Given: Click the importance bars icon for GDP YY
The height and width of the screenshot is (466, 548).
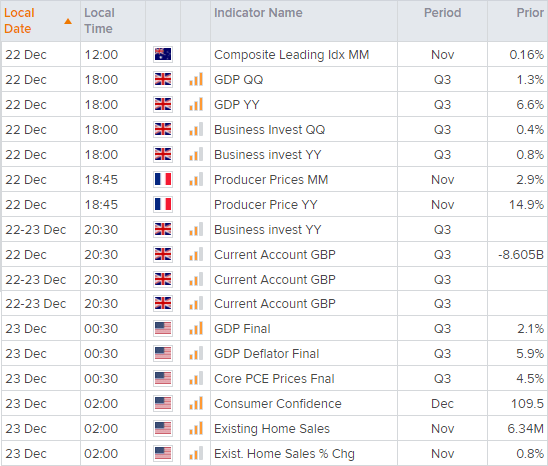Looking at the screenshot, I should pos(196,104).
